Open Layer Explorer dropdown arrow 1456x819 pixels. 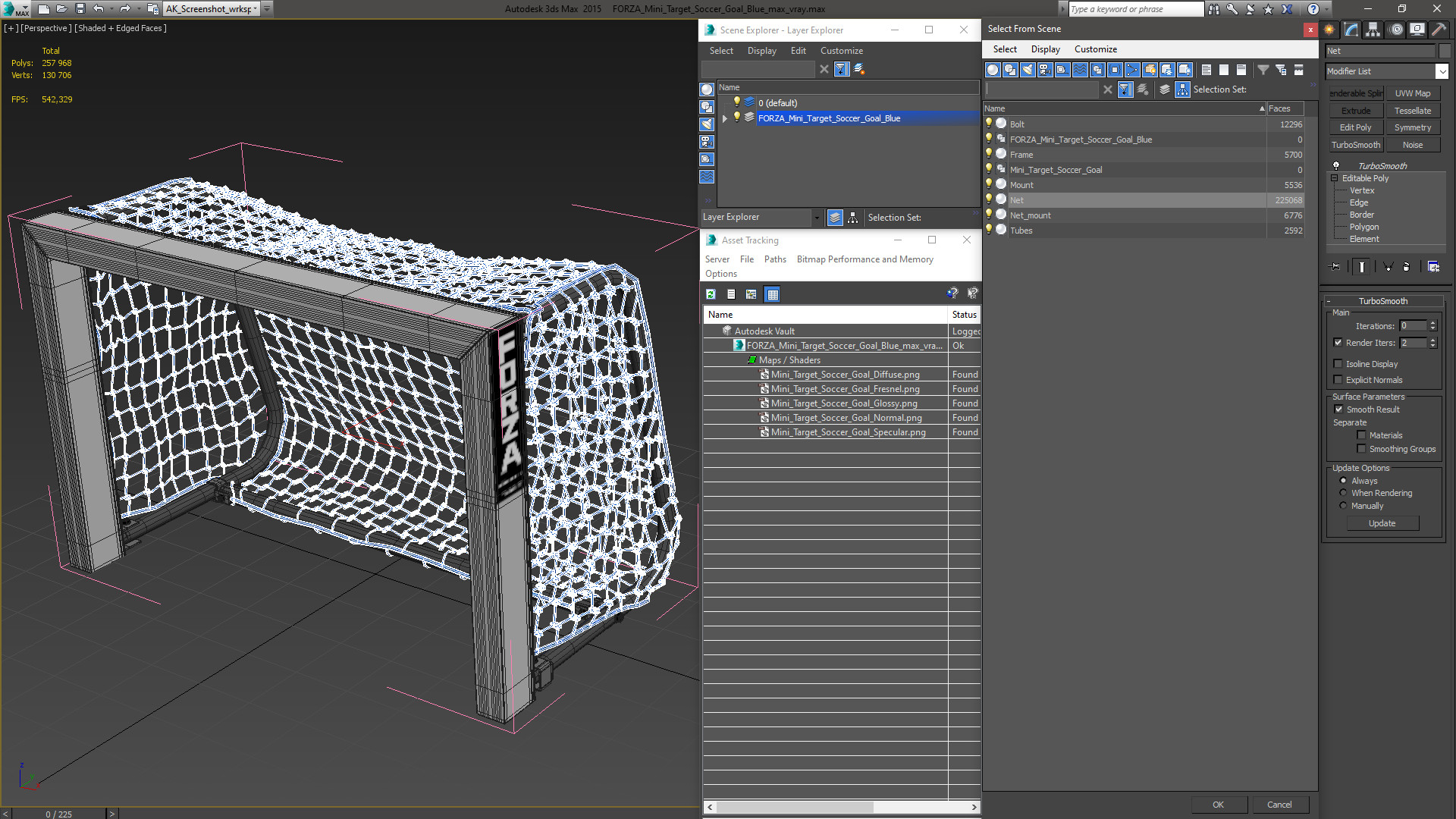pos(817,218)
